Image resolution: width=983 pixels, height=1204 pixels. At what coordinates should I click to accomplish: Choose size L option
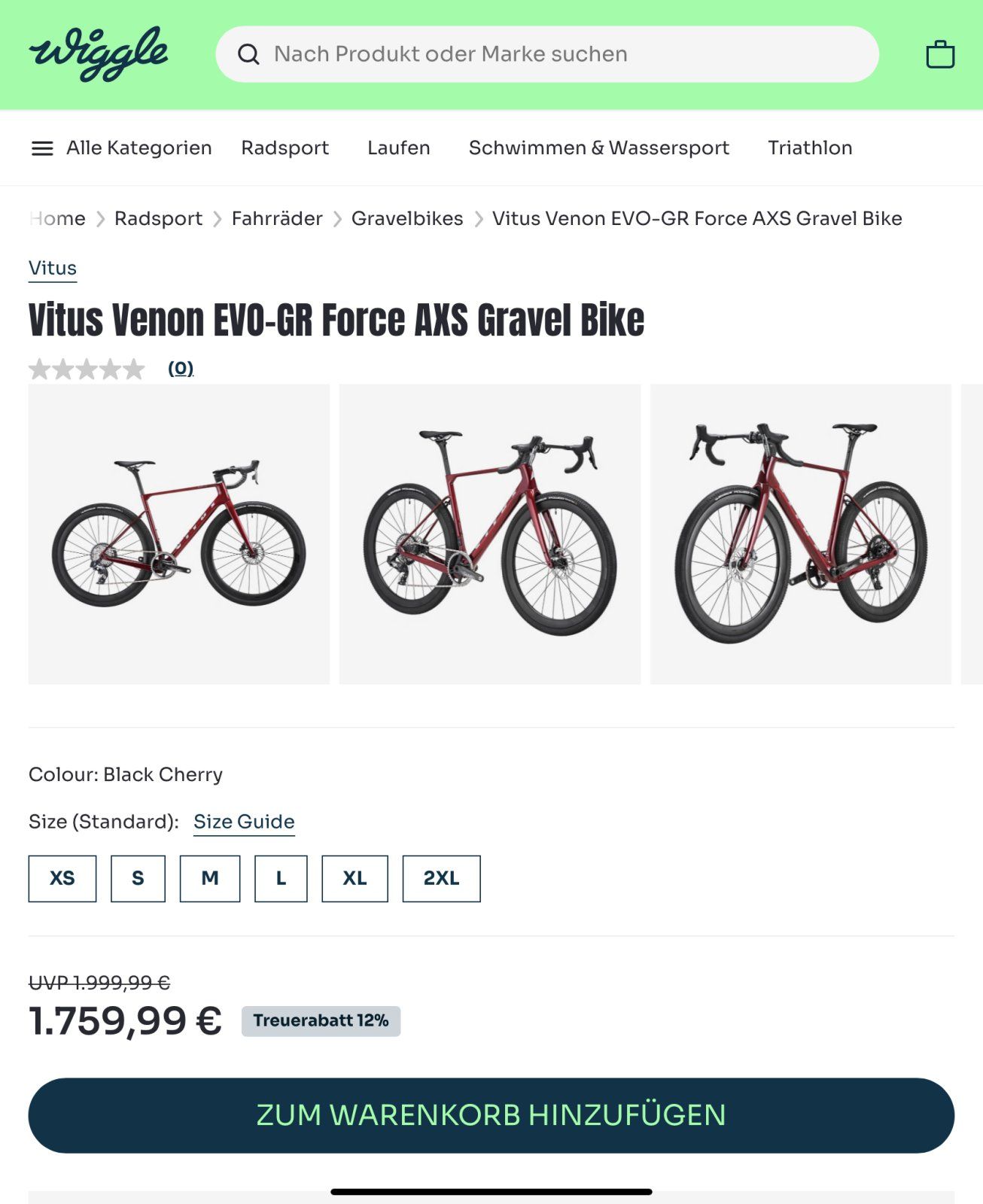tap(281, 878)
